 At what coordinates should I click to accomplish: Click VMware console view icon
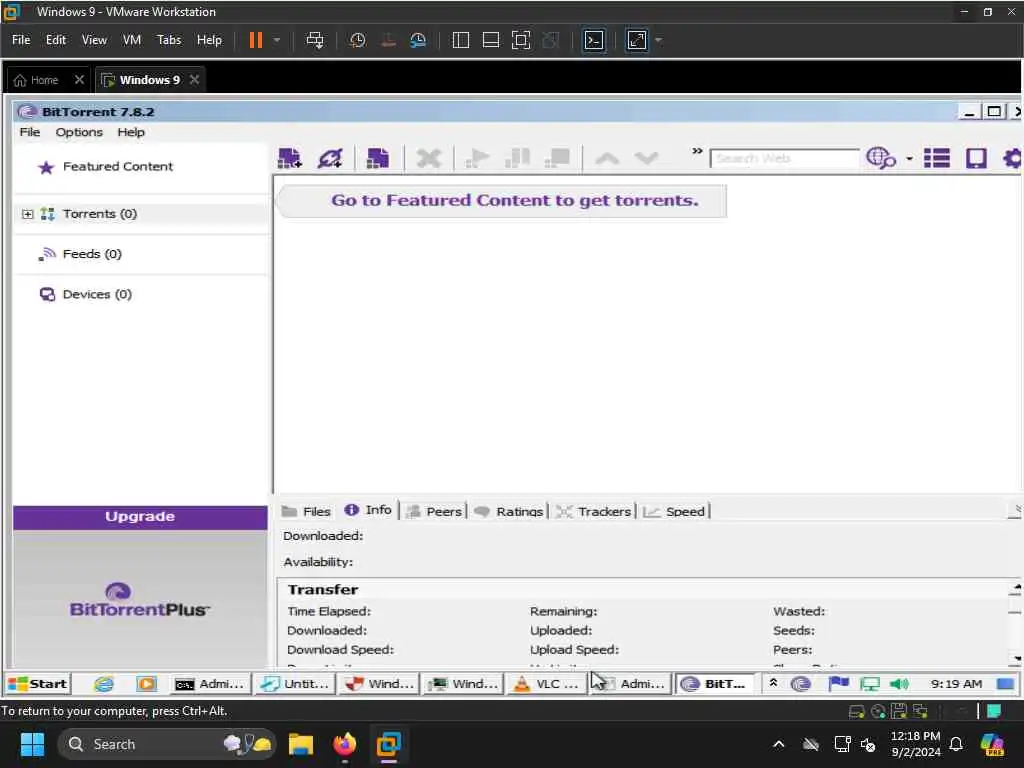[x=594, y=40]
